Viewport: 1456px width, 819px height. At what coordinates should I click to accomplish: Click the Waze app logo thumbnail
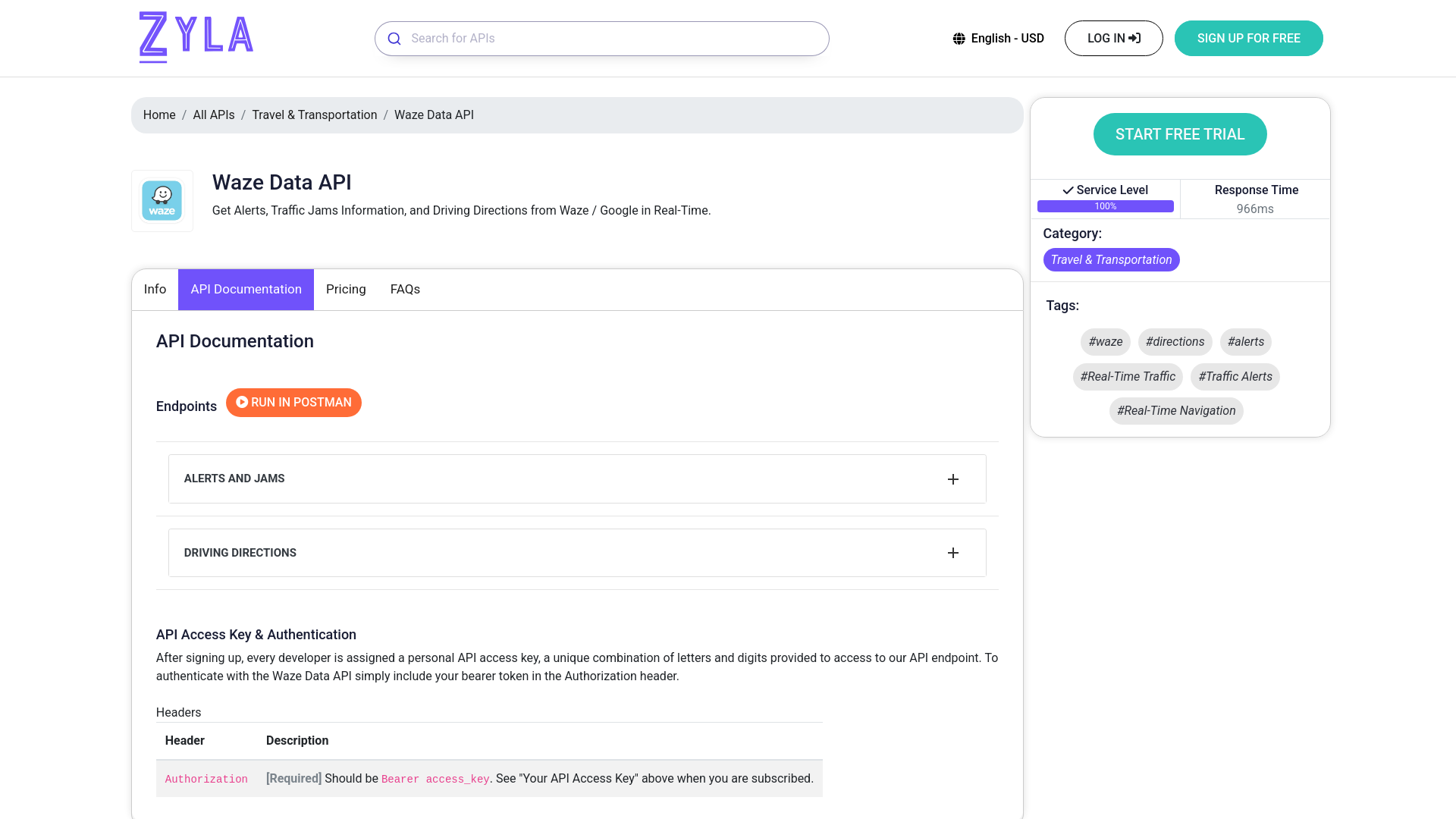click(x=162, y=201)
